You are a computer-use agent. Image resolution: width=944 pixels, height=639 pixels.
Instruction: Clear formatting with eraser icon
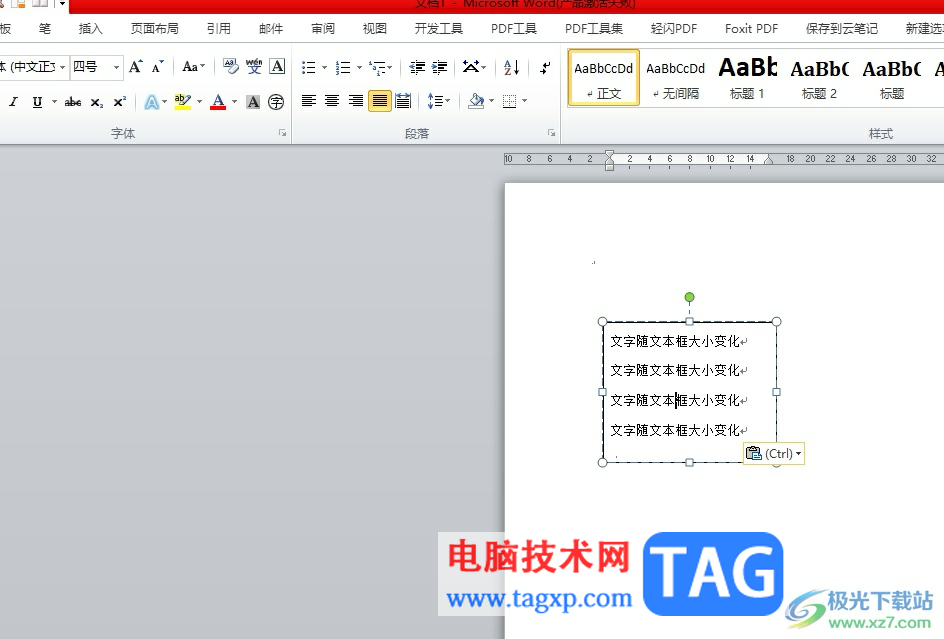click(231, 67)
